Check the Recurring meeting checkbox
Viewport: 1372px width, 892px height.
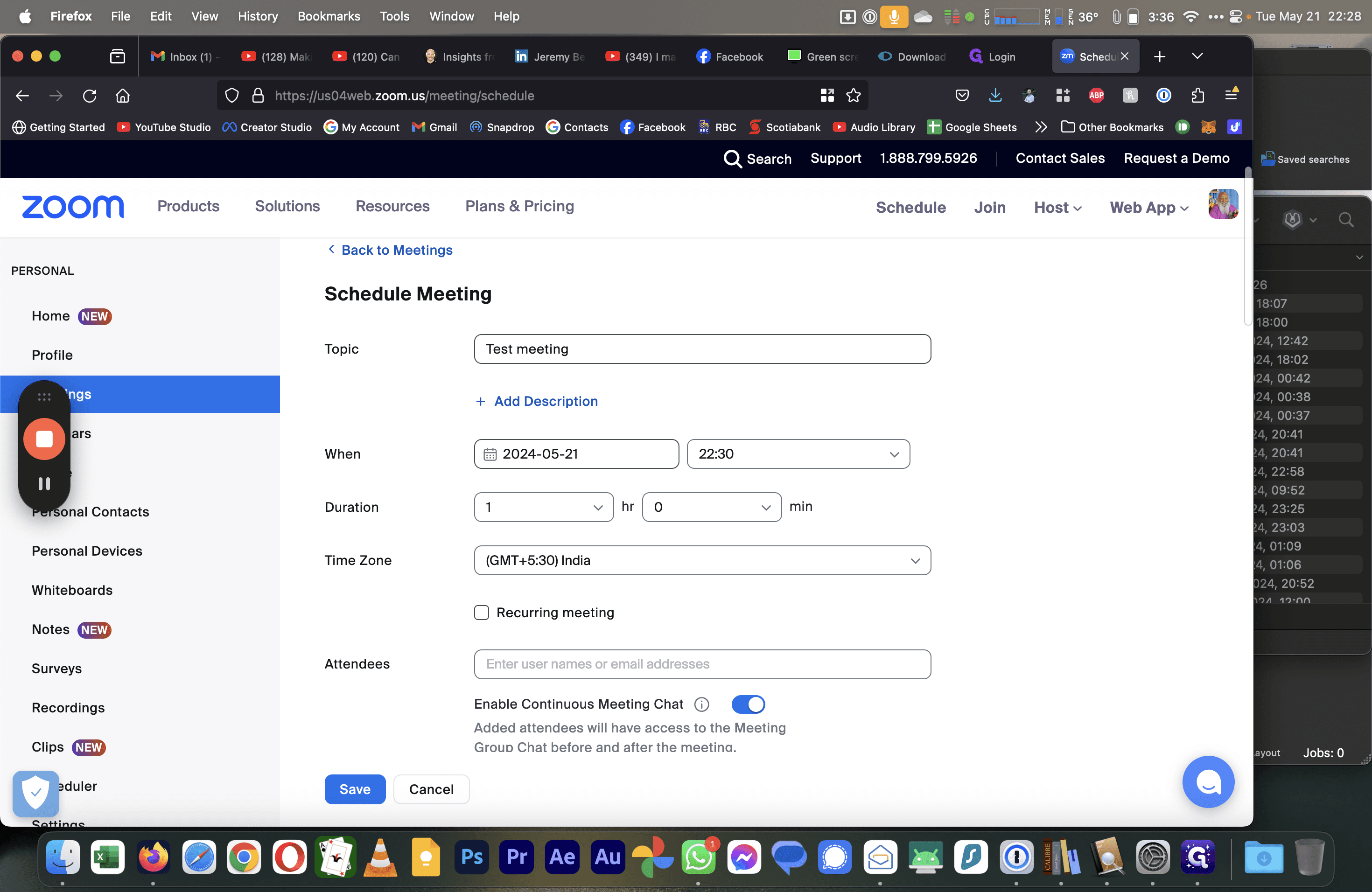[x=481, y=613]
